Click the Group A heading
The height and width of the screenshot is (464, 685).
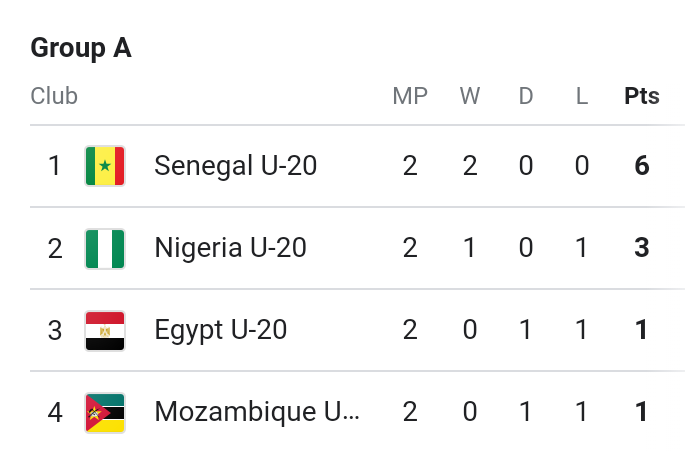pos(81,48)
